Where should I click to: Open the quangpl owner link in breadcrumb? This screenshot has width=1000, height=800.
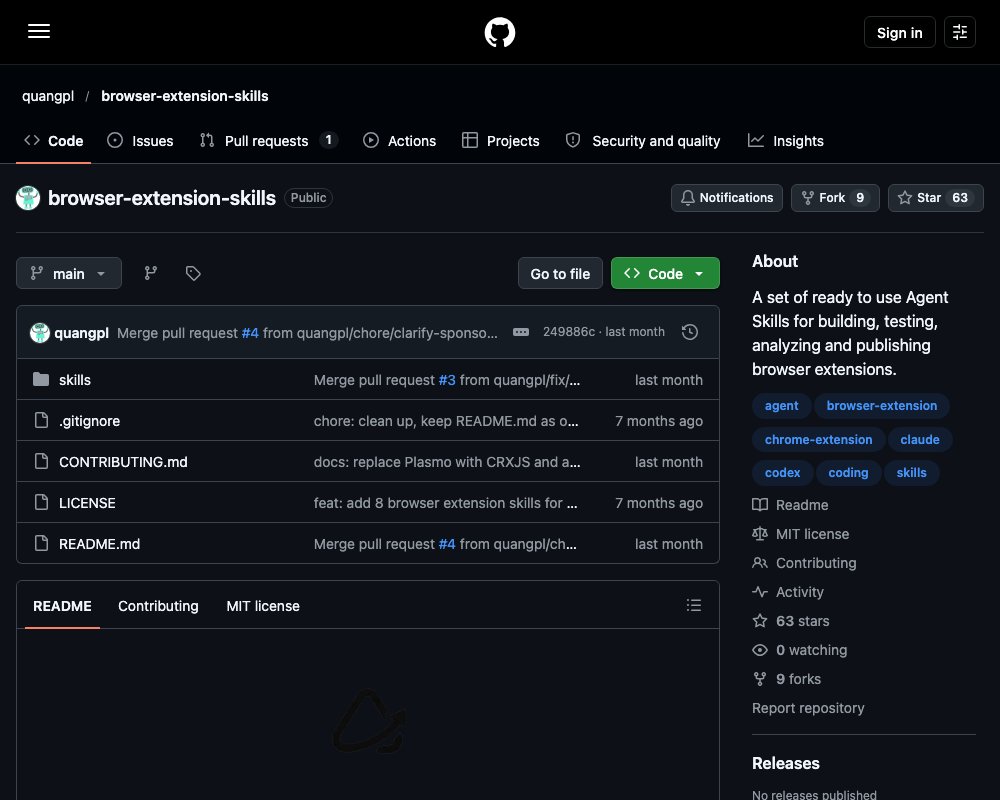[x=48, y=96]
